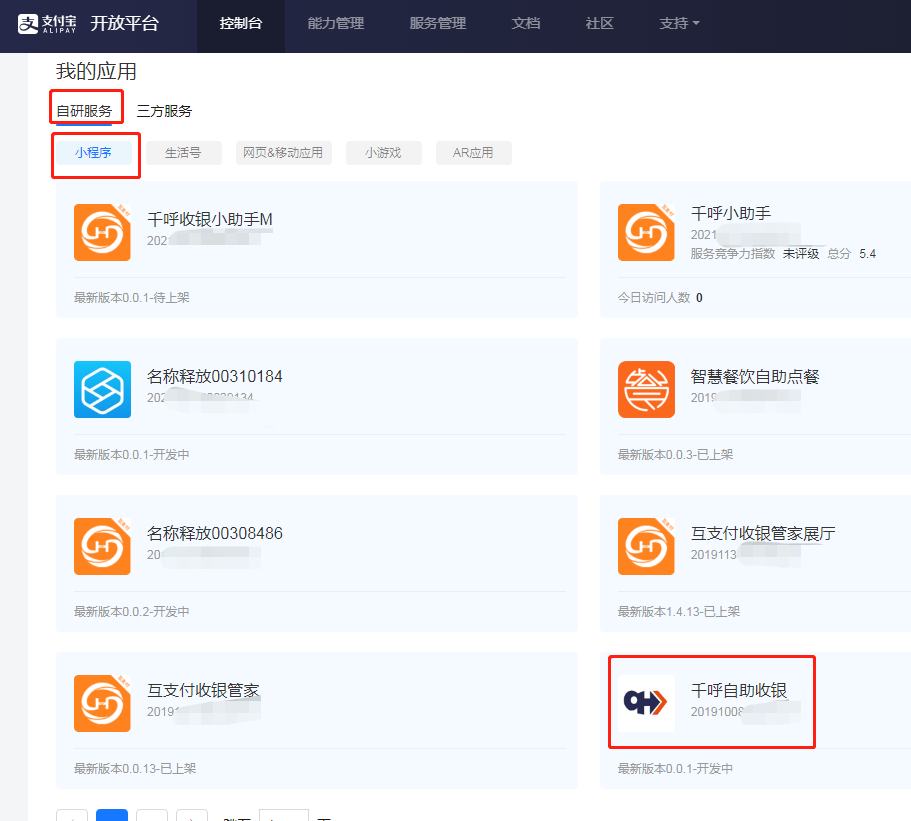The image size is (911, 821).
Task: Click the 总分 5.4 score text
Action: point(852,253)
